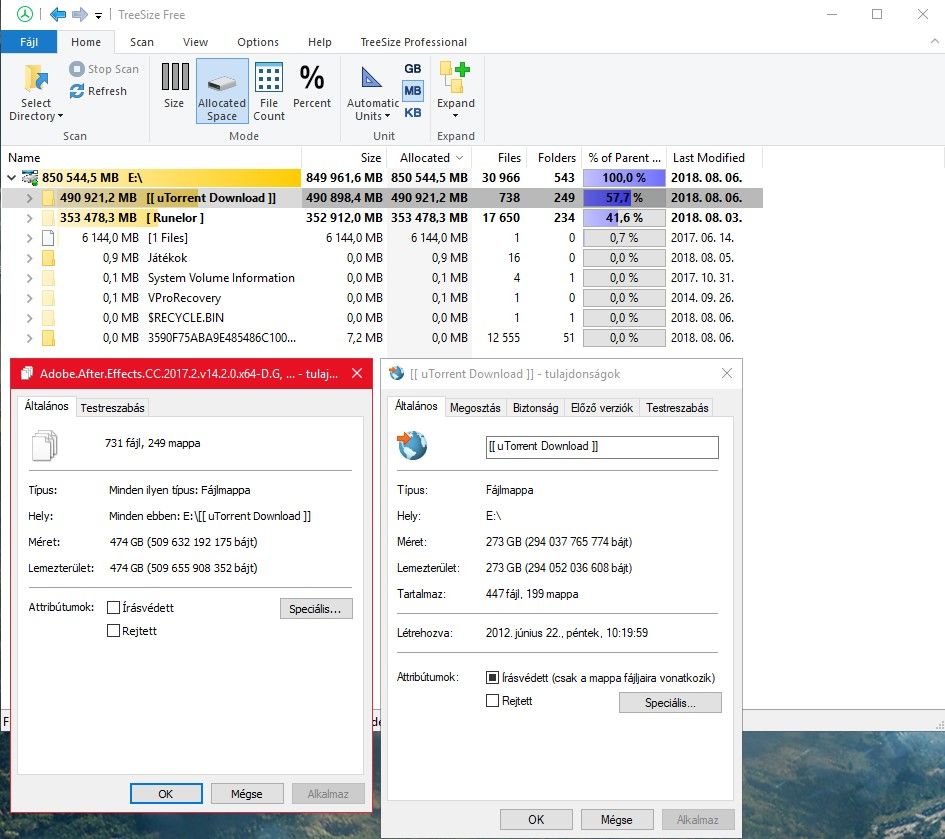Toggle Rejtett checkbox in Adobe properties dialog
945x839 pixels.
tap(113, 630)
